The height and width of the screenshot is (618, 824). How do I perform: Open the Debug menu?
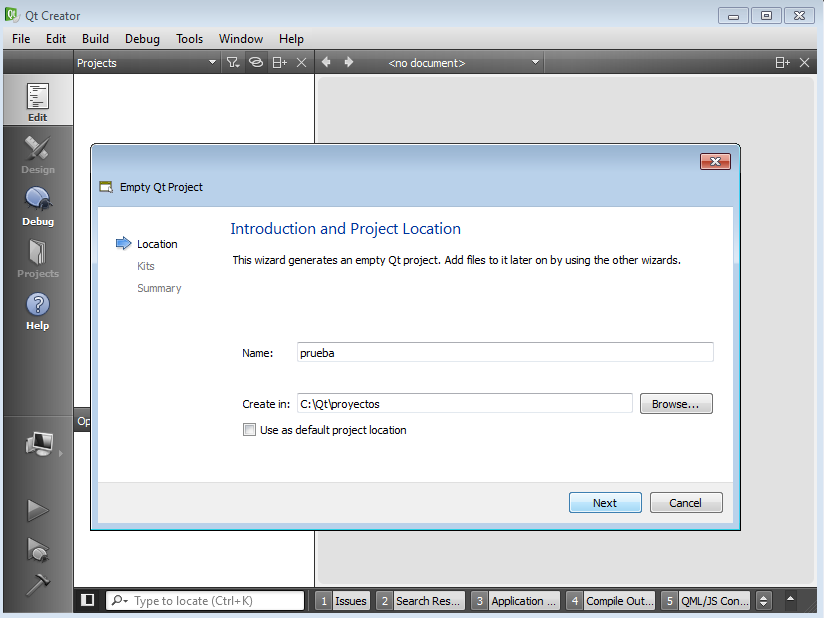pos(142,39)
